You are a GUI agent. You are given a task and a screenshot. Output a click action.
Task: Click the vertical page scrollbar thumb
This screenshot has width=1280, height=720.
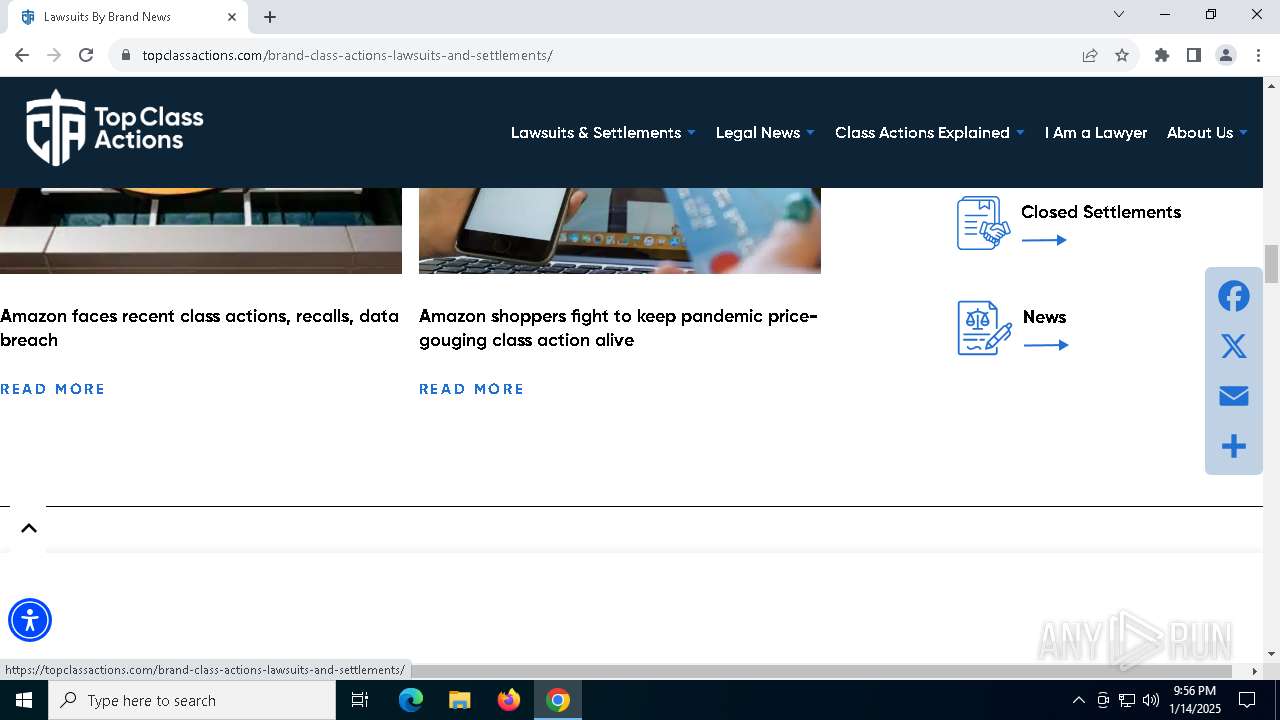[x=1271, y=264]
